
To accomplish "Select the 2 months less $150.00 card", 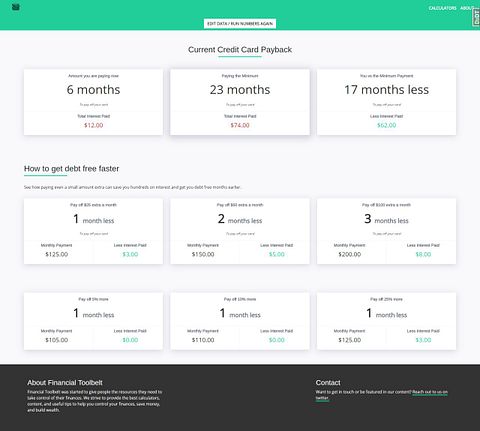I will [240, 231].
